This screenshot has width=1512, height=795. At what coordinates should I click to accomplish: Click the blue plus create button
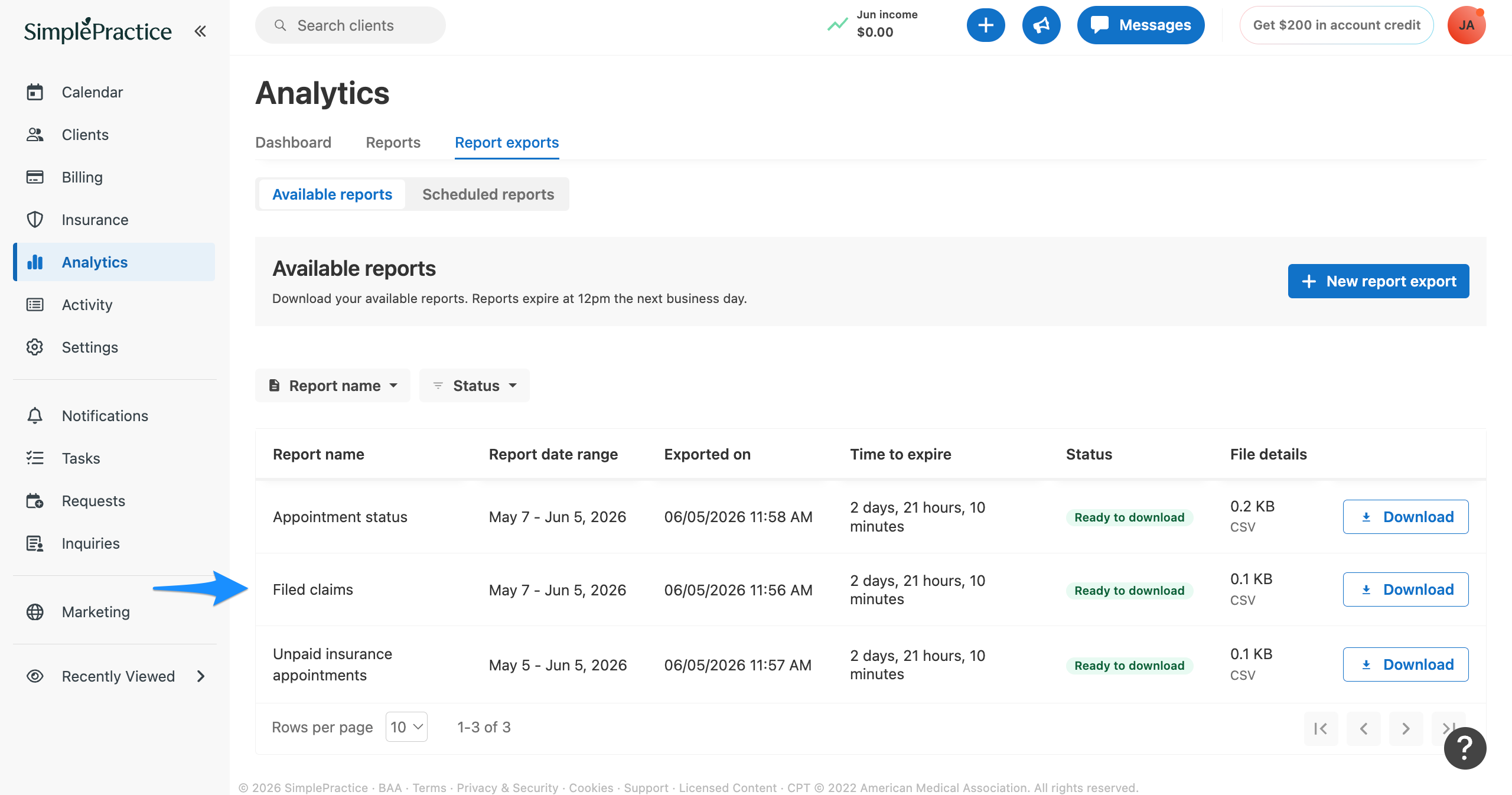point(986,25)
